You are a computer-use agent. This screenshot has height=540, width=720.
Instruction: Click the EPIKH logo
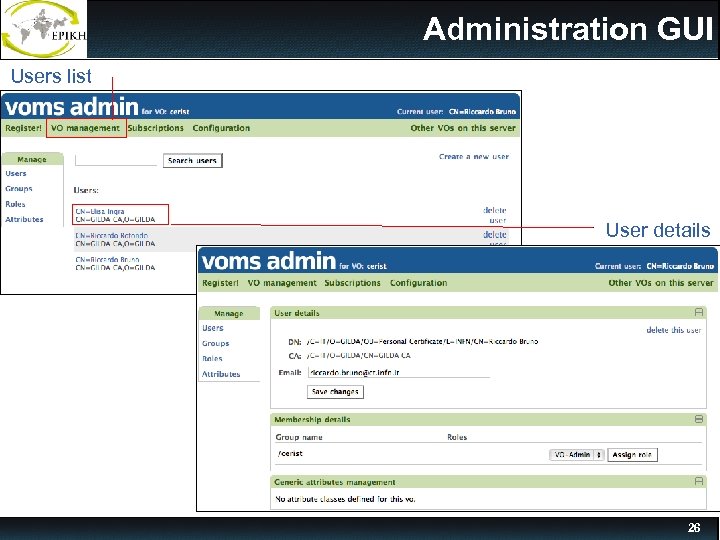pos(44,29)
